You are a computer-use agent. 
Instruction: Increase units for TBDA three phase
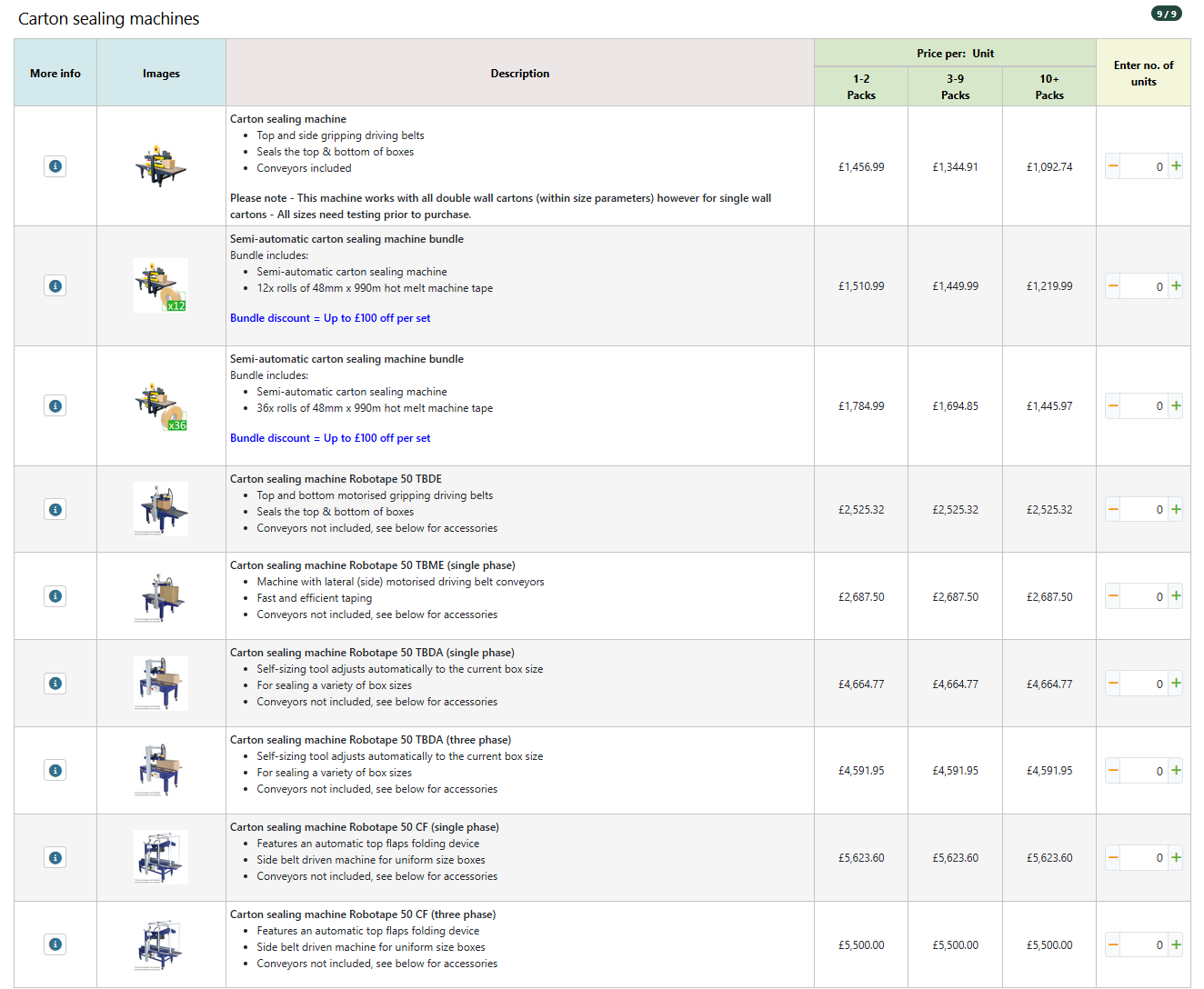(1176, 771)
